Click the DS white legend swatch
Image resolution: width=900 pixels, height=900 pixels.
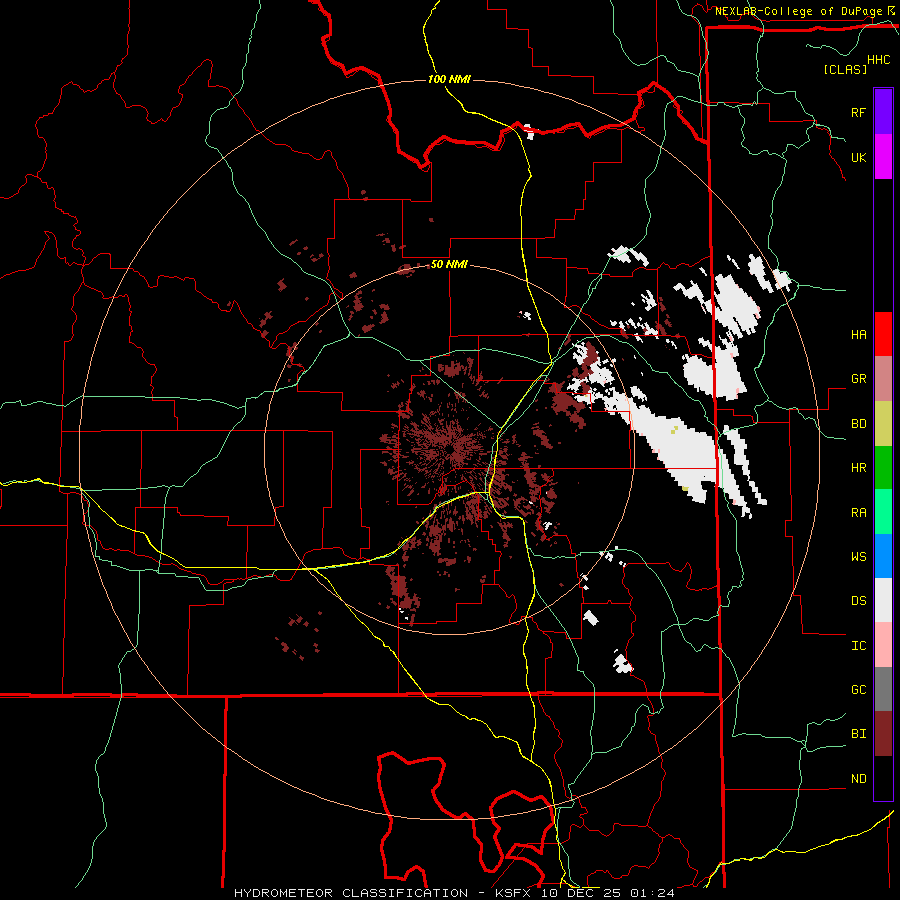tap(883, 600)
